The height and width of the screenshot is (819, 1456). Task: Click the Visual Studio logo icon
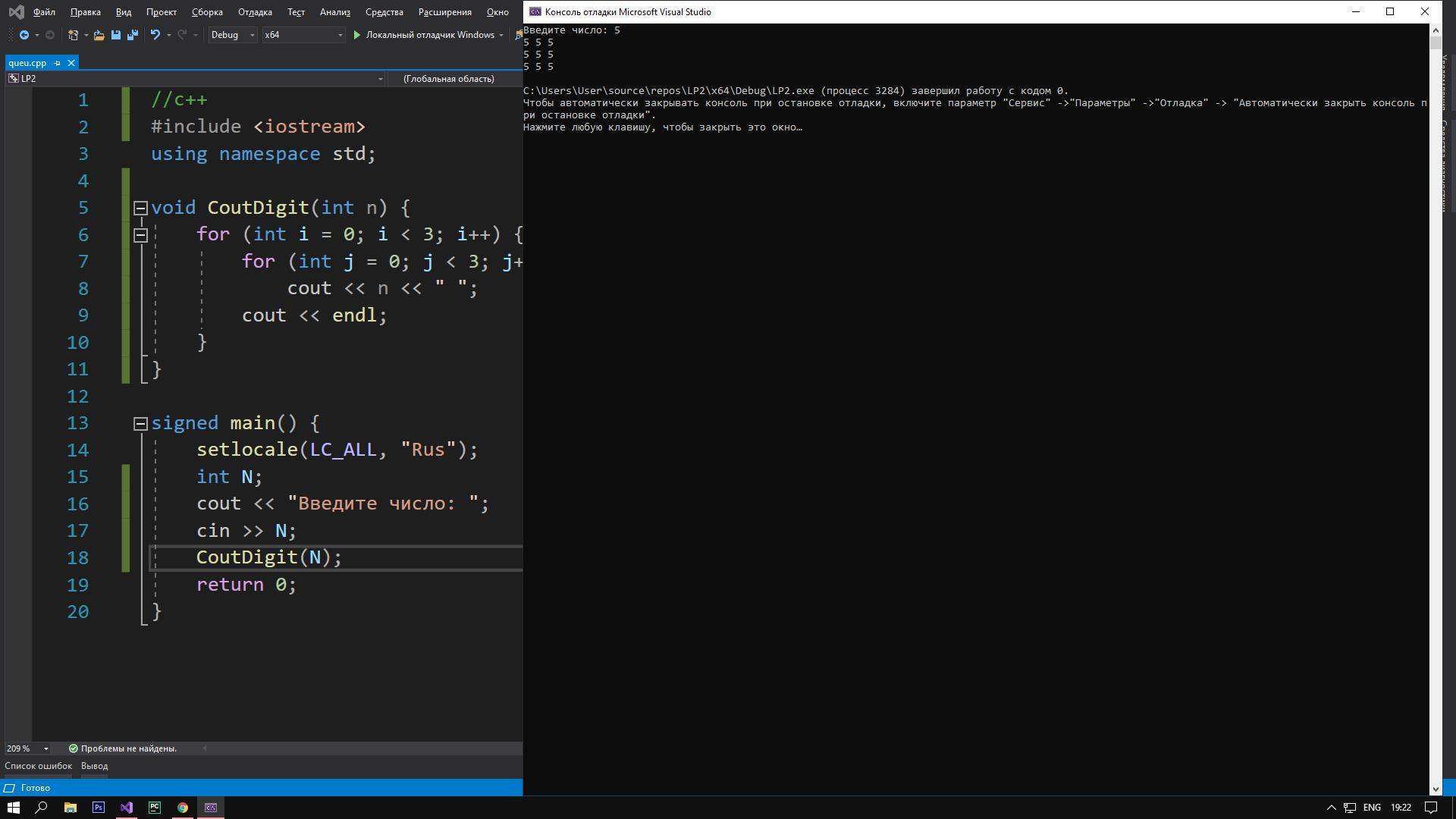click(x=15, y=12)
